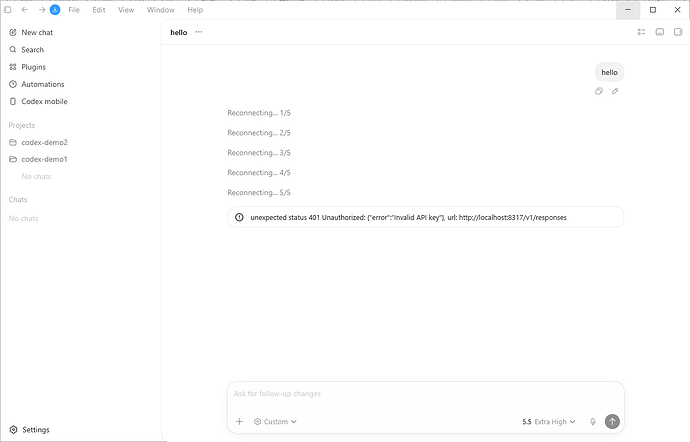Toggle the right side panel icon
690x442 pixels.
(678, 32)
